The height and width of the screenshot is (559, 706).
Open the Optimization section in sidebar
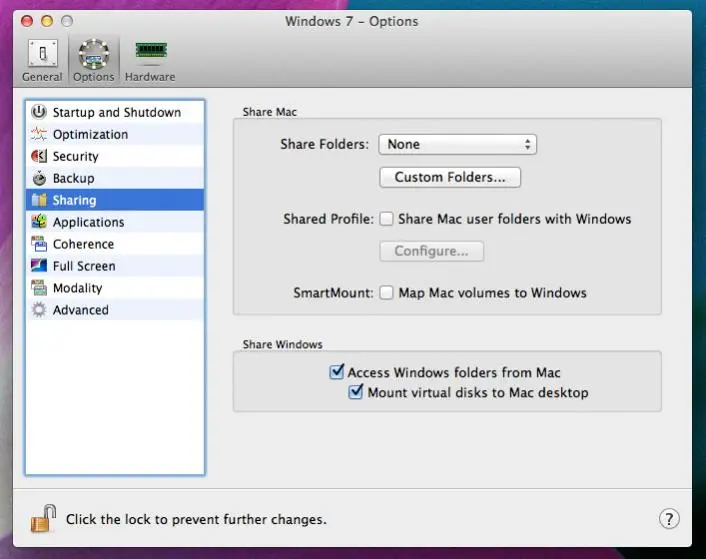(90, 134)
